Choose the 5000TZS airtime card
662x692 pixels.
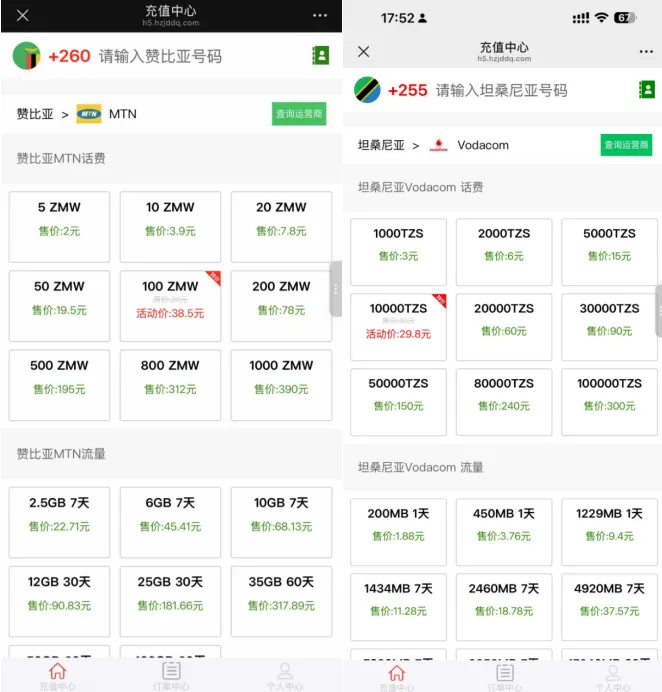[x=609, y=252]
